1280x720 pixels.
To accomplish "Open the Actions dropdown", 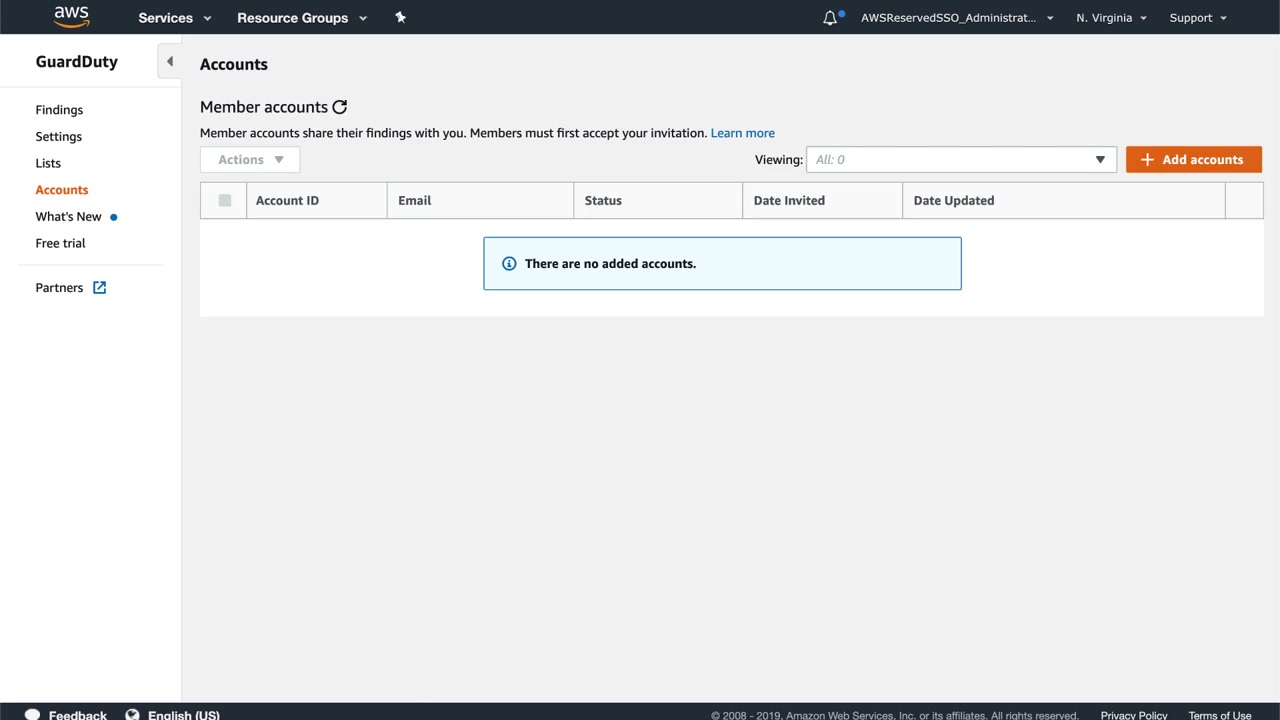I will click(250, 160).
